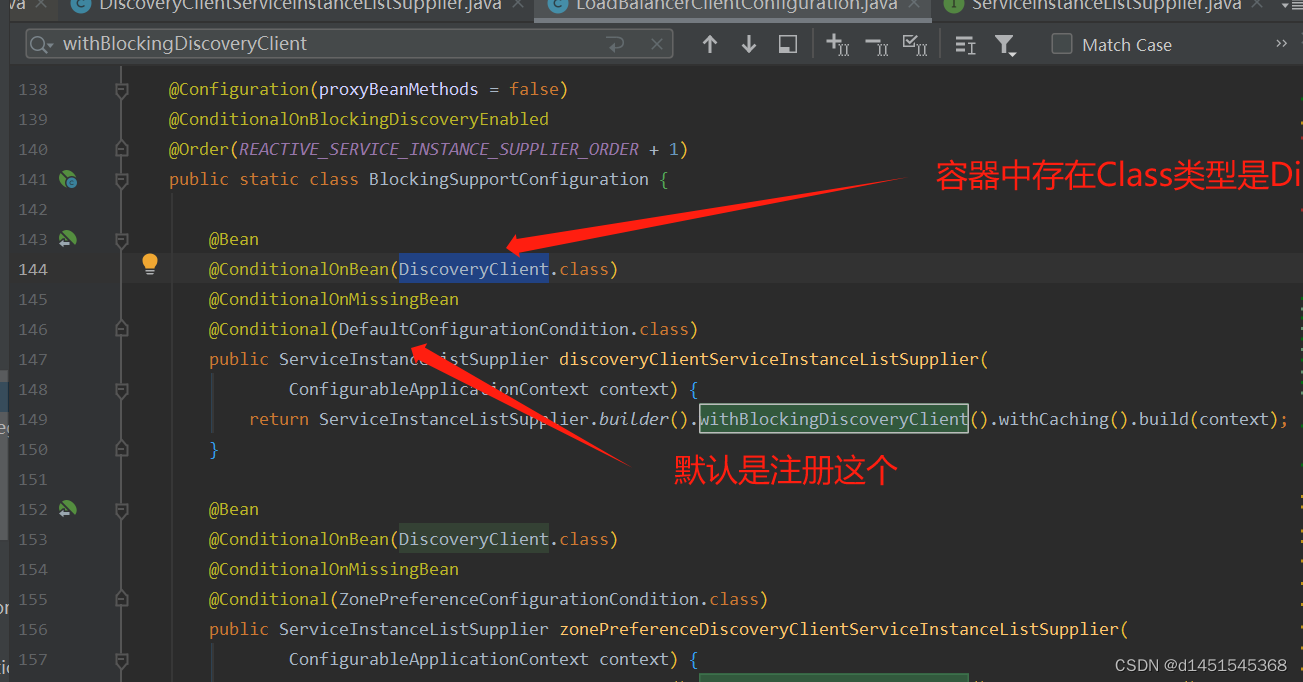Image resolution: width=1303 pixels, height=682 pixels.
Task: Open search history magnifier dropdown
Action: (x=42, y=44)
